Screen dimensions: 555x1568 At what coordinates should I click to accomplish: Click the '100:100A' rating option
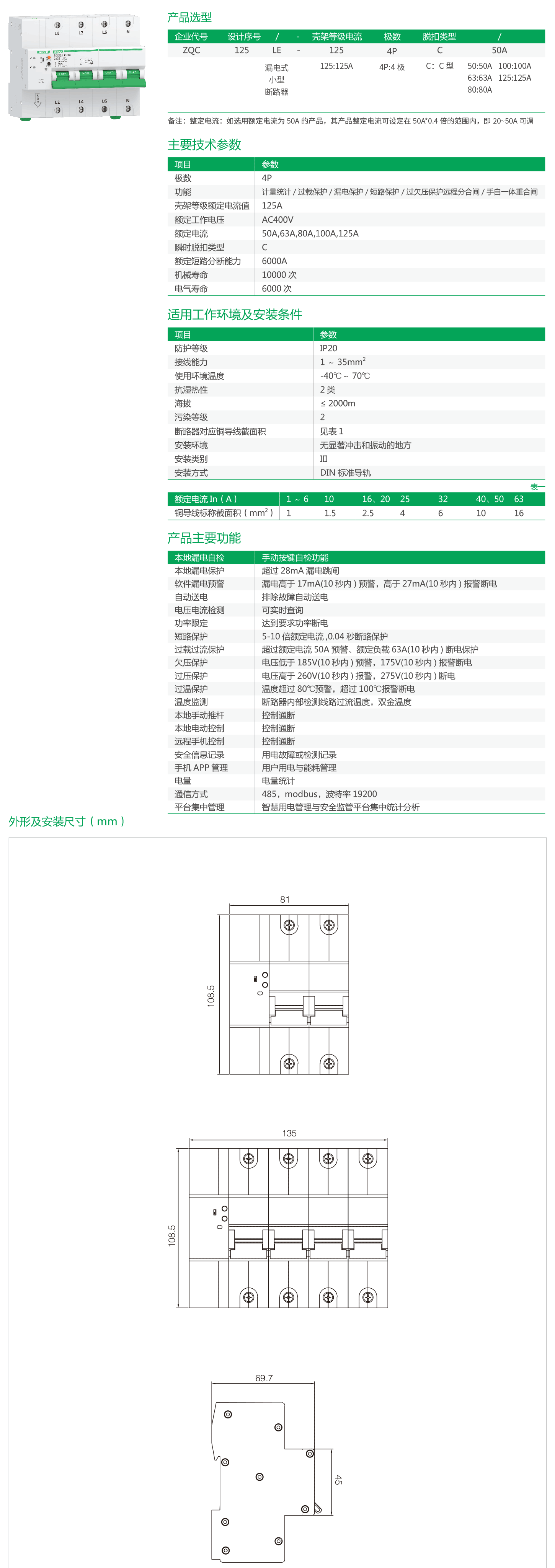515,66
